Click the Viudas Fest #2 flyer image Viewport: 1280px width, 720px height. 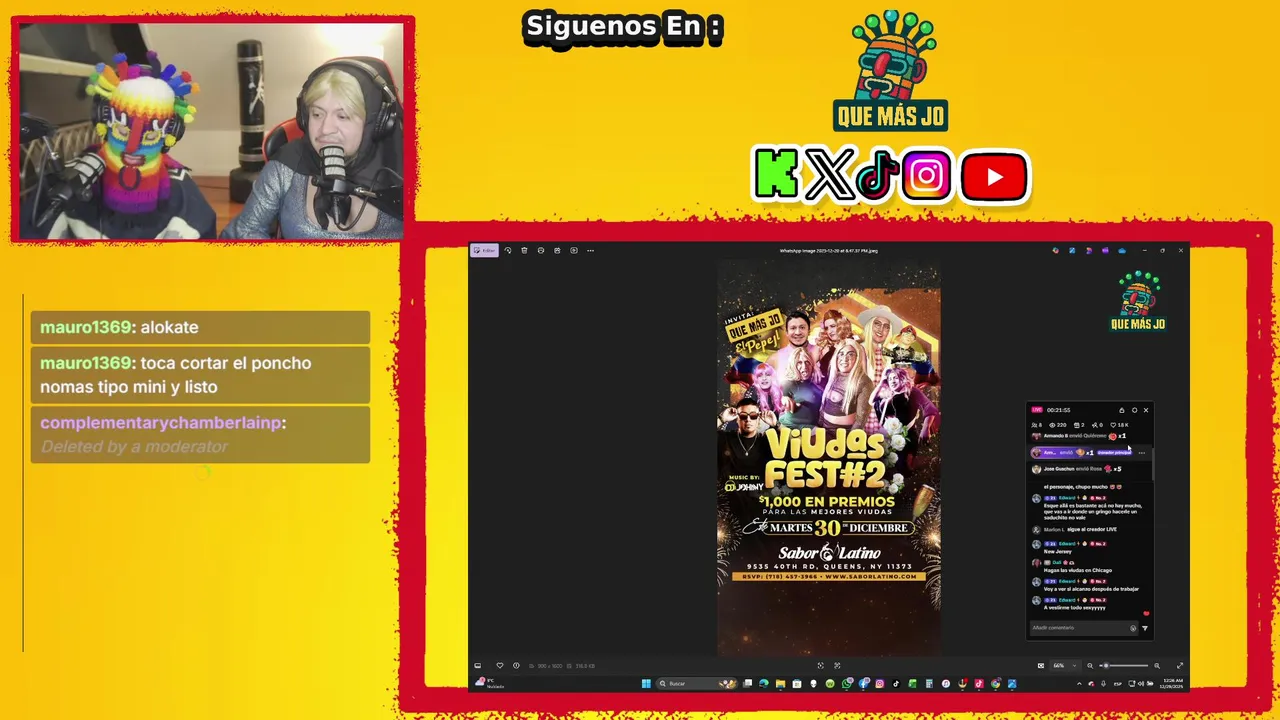click(x=829, y=459)
